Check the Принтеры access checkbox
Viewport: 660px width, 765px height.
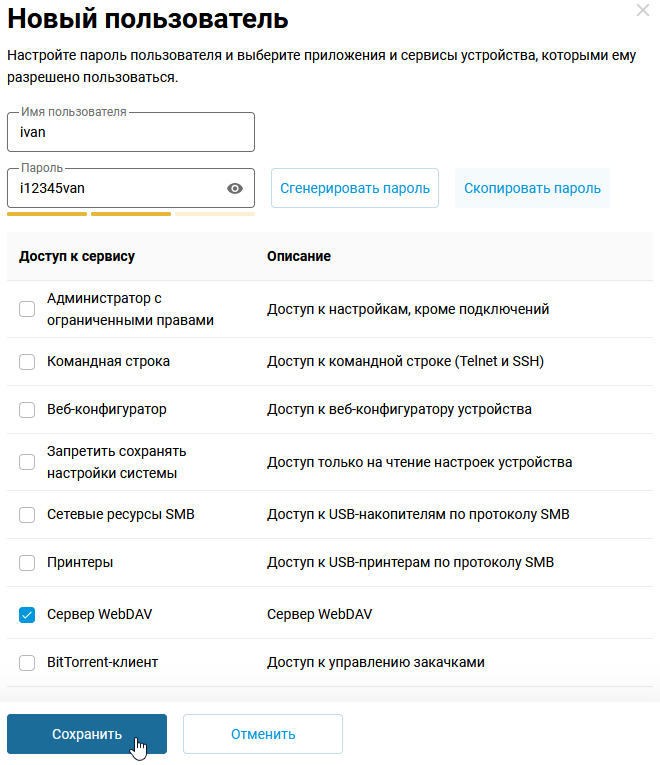point(27,562)
